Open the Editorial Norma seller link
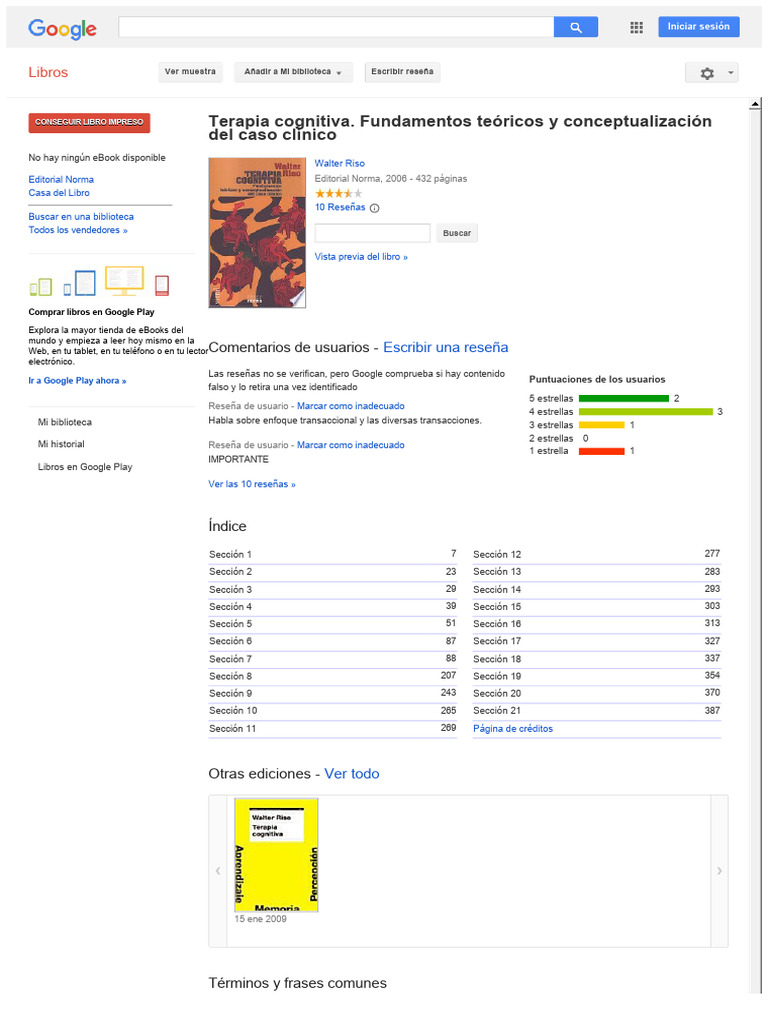This screenshot has width=768, height=1024. click(61, 180)
